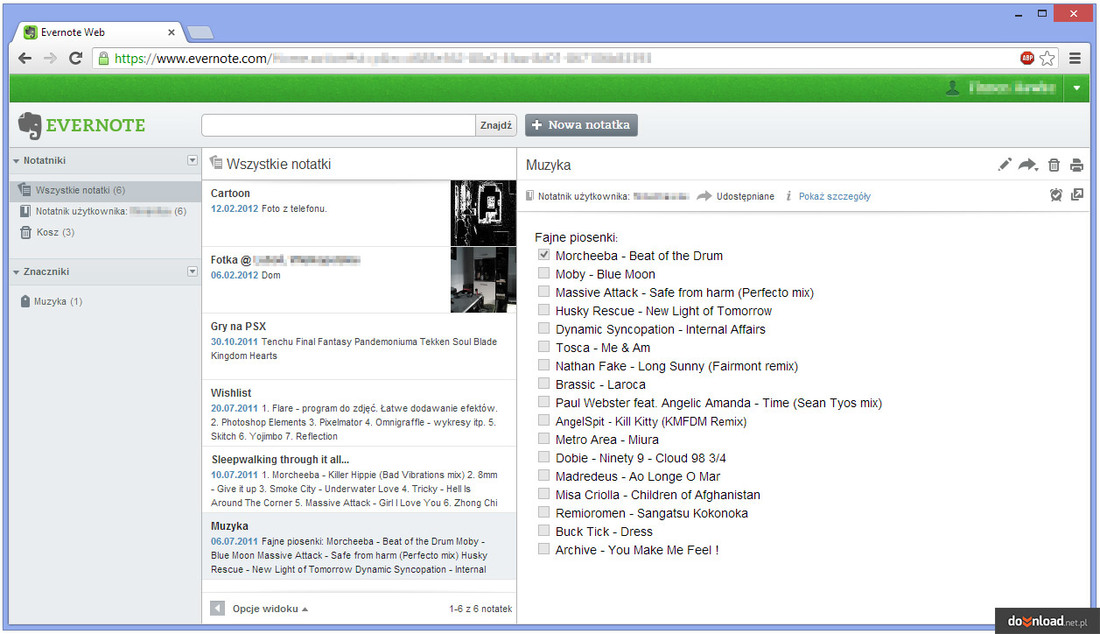The image size is (1100, 634).
Task: Close the Evernote Web tab
Action: point(171,32)
